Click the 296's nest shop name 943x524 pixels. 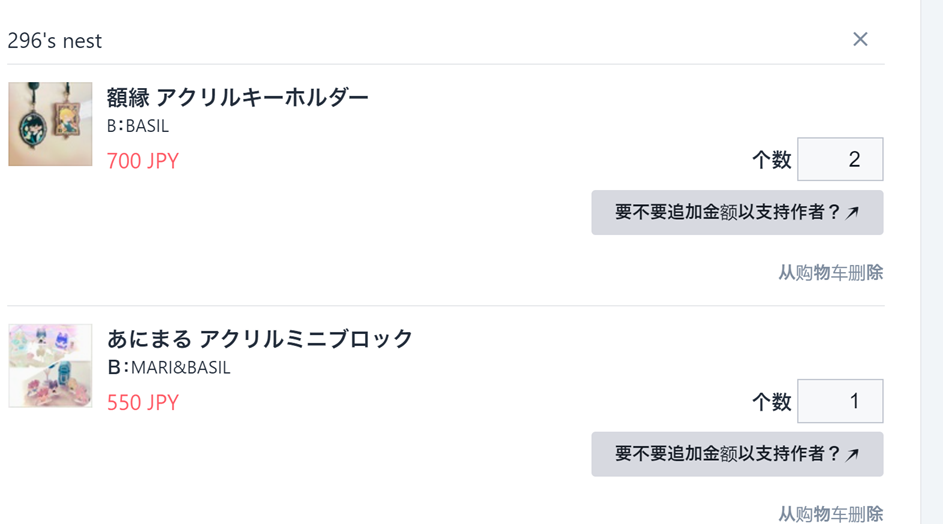(55, 41)
